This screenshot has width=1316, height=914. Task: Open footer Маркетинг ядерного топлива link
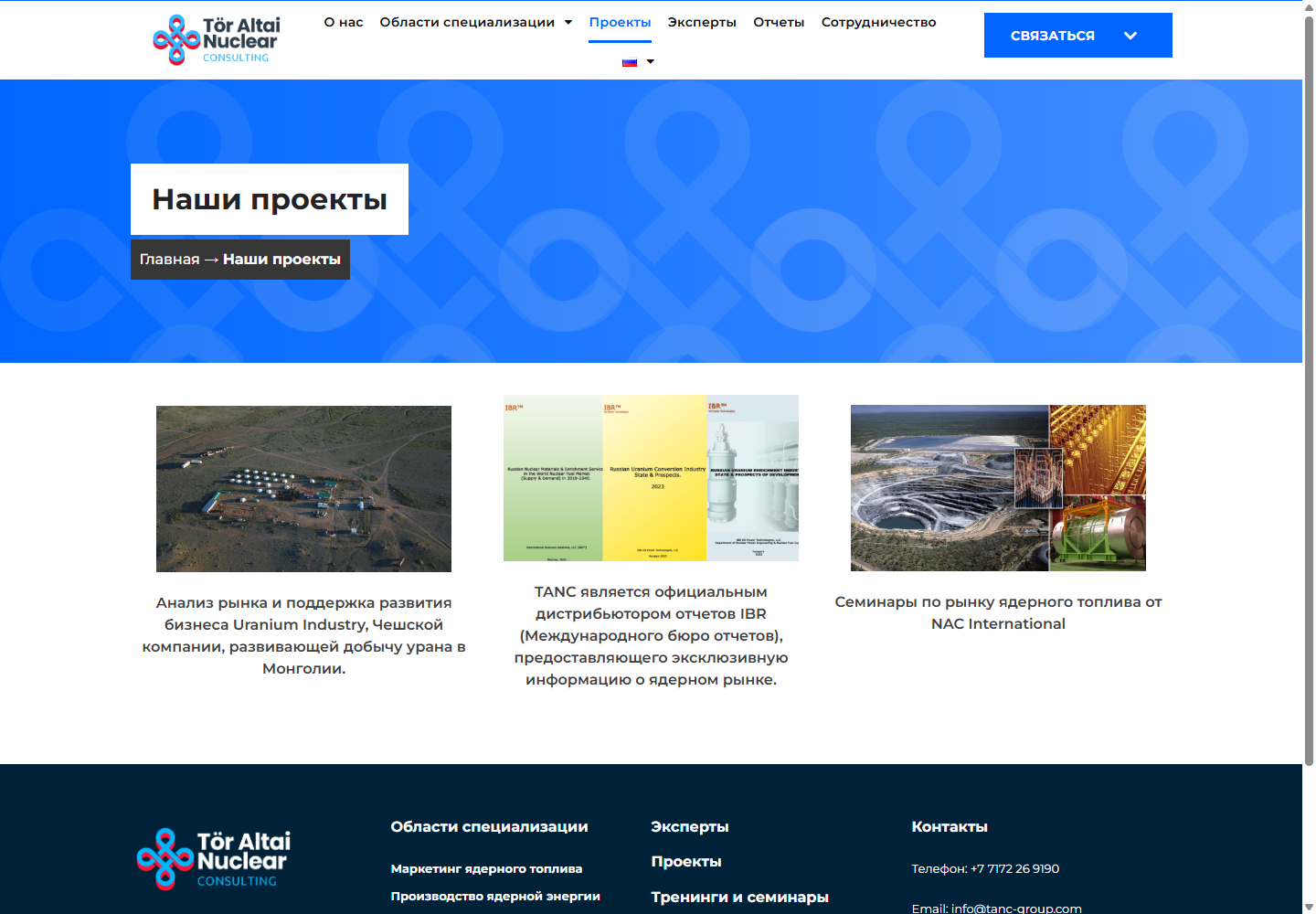(486, 869)
